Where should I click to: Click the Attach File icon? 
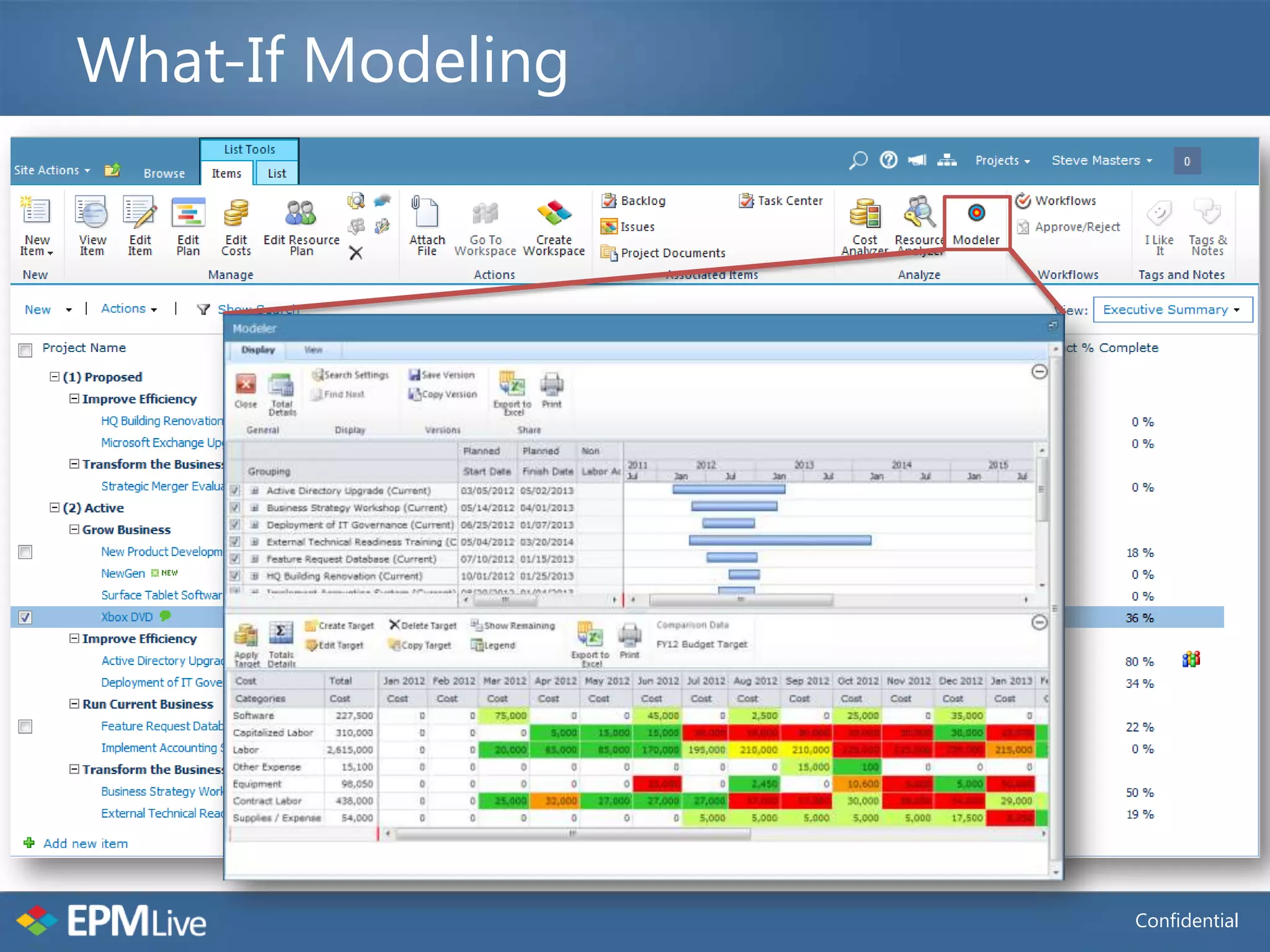[426, 212]
